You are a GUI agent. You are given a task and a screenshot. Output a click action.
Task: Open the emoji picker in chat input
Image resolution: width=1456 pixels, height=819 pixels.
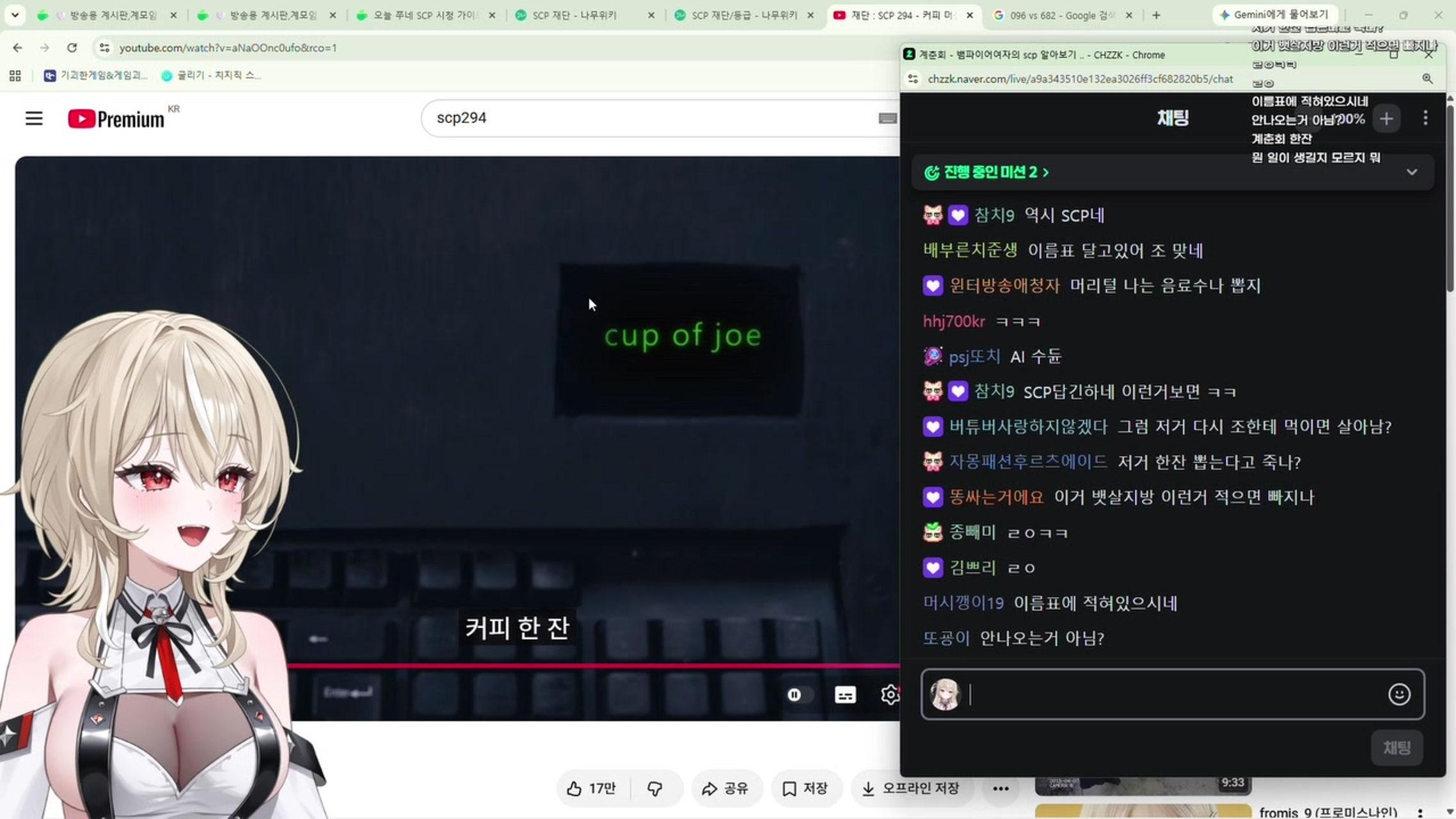click(1399, 694)
